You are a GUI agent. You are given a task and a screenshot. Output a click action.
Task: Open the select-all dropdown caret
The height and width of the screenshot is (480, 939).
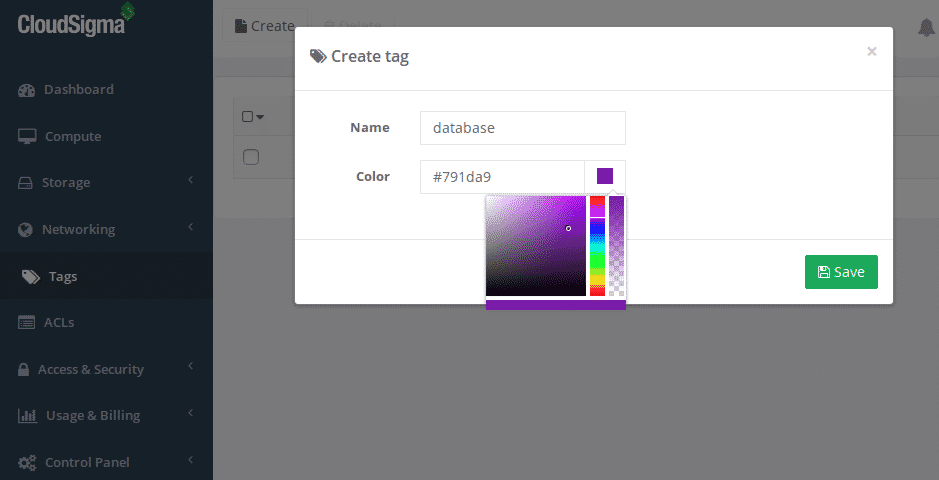click(x=260, y=117)
